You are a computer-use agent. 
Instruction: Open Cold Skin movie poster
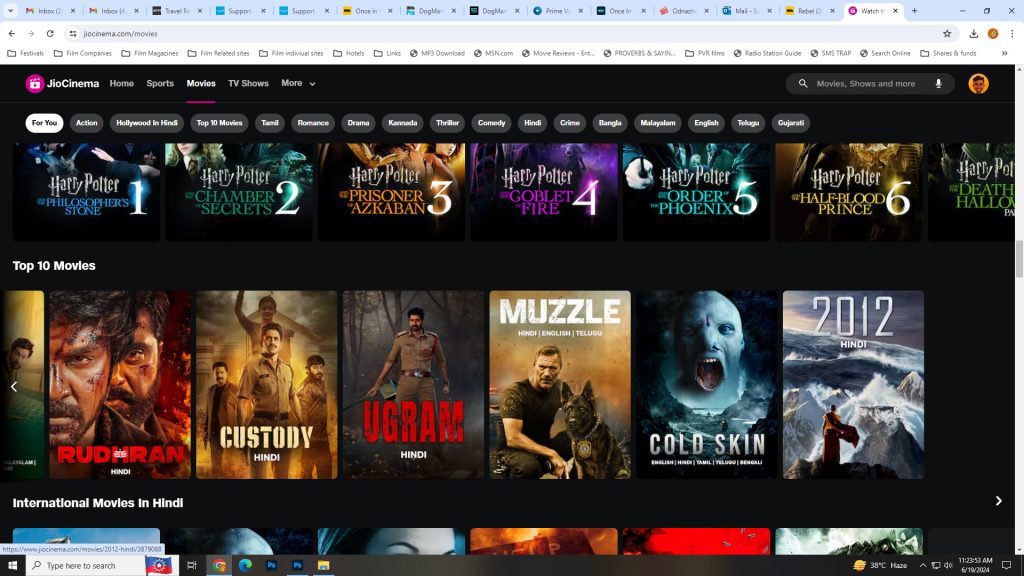tap(707, 385)
